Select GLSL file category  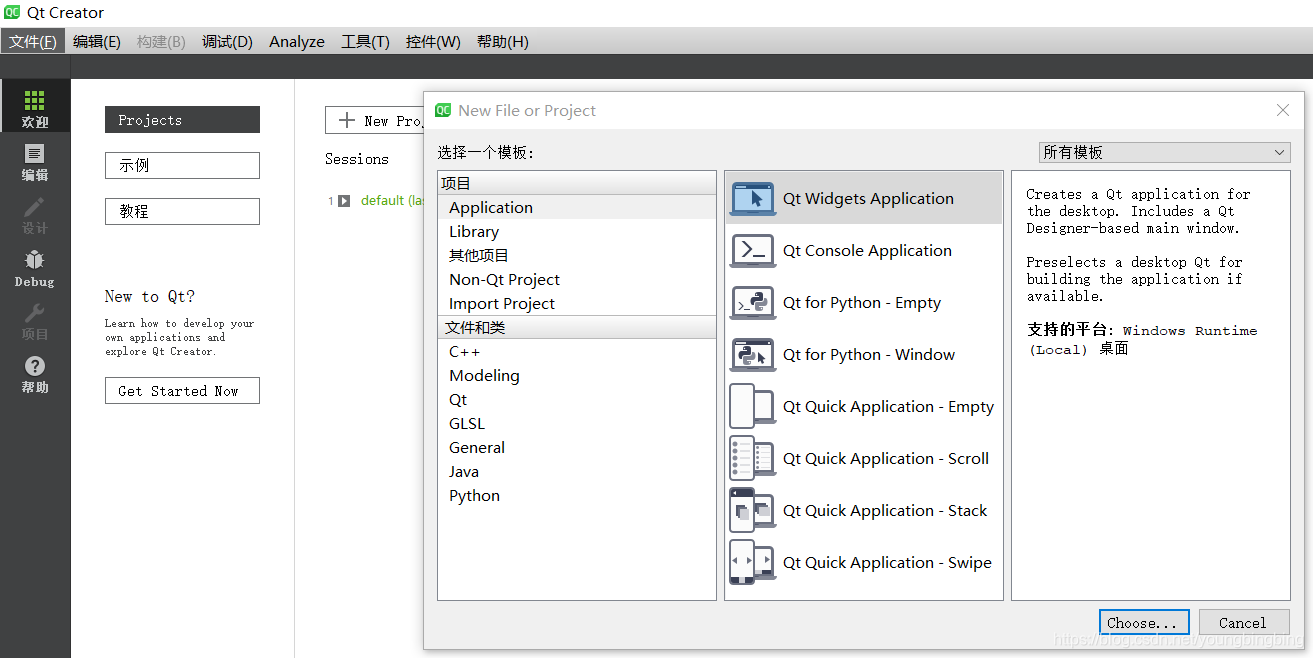(x=577, y=423)
